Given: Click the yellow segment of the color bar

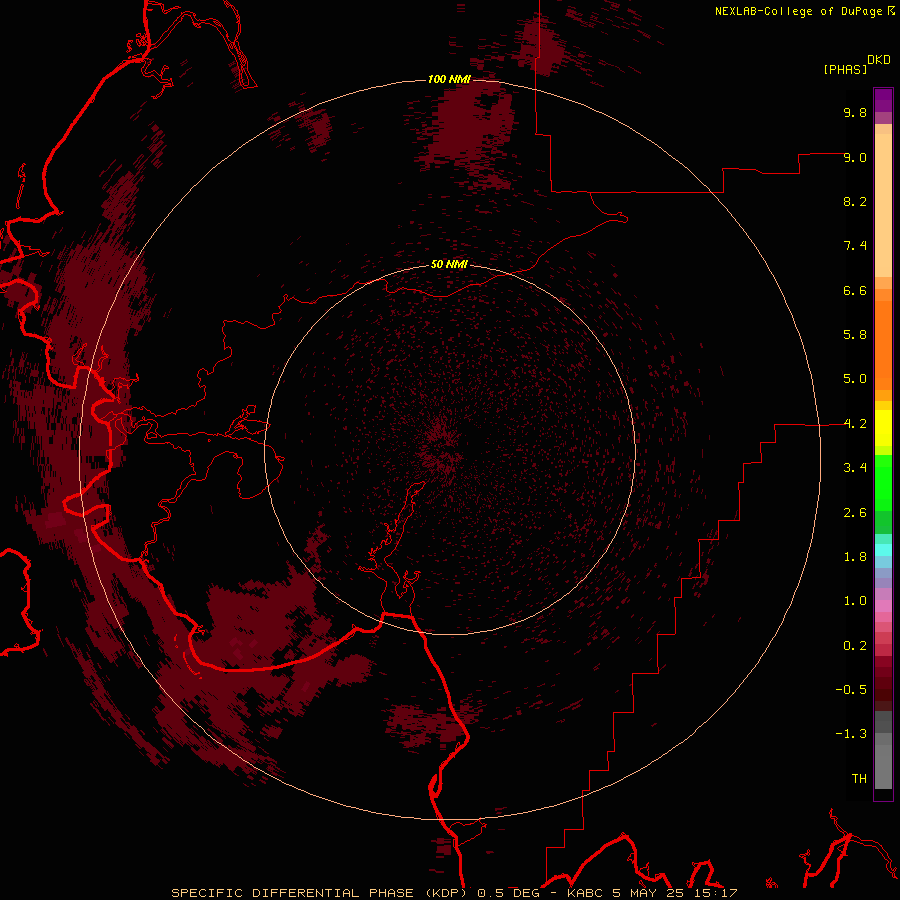Looking at the screenshot, I should pyautogui.click(x=883, y=428).
